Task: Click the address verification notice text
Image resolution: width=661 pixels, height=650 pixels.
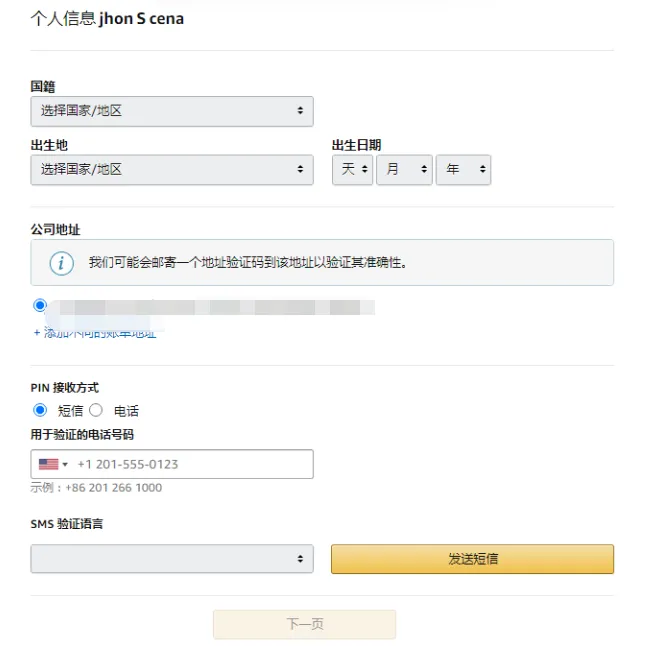Action: (248, 263)
